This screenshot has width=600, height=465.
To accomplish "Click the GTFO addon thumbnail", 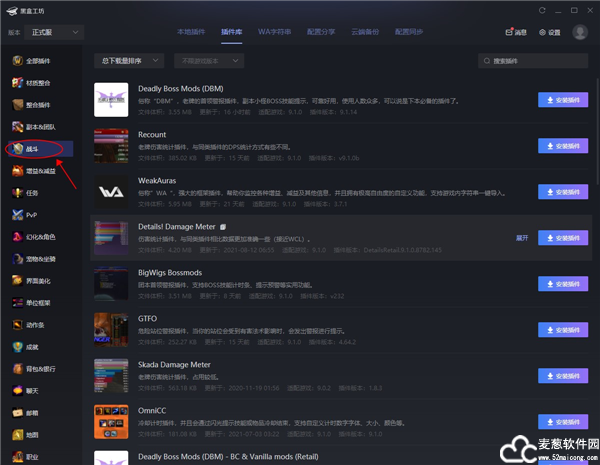I will pos(111,330).
